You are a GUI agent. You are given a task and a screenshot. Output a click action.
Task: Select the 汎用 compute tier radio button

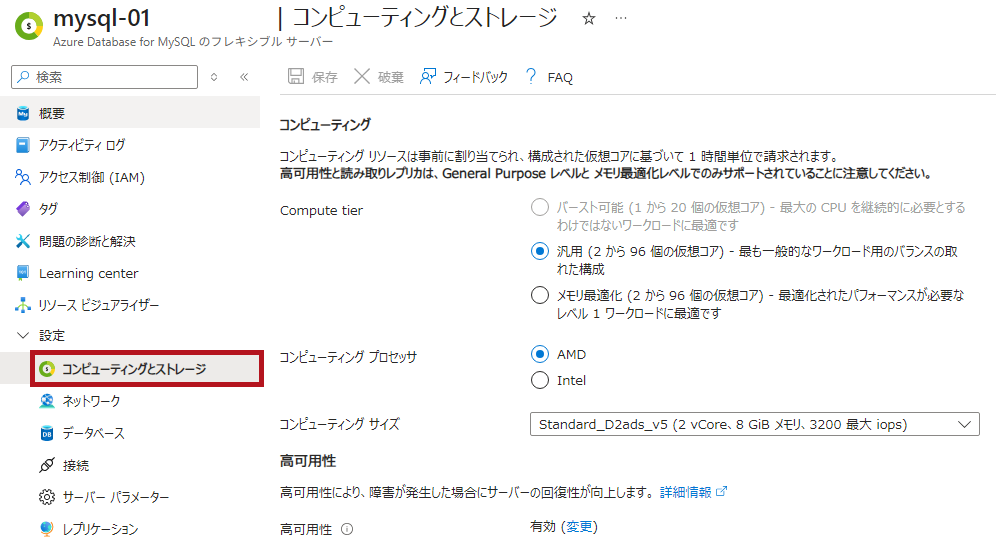[x=540, y=251]
